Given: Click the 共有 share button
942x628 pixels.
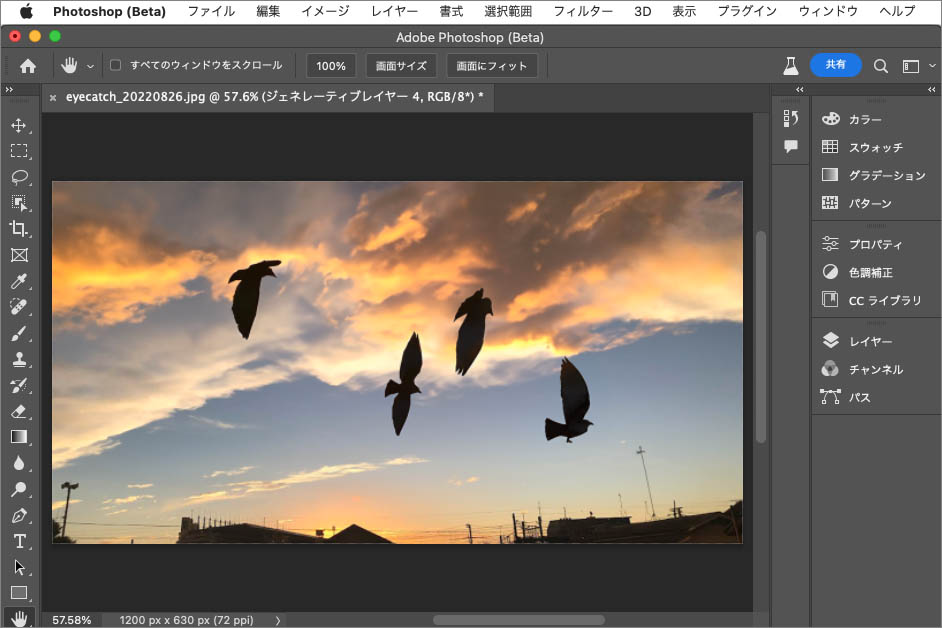Looking at the screenshot, I should (835, 65).
